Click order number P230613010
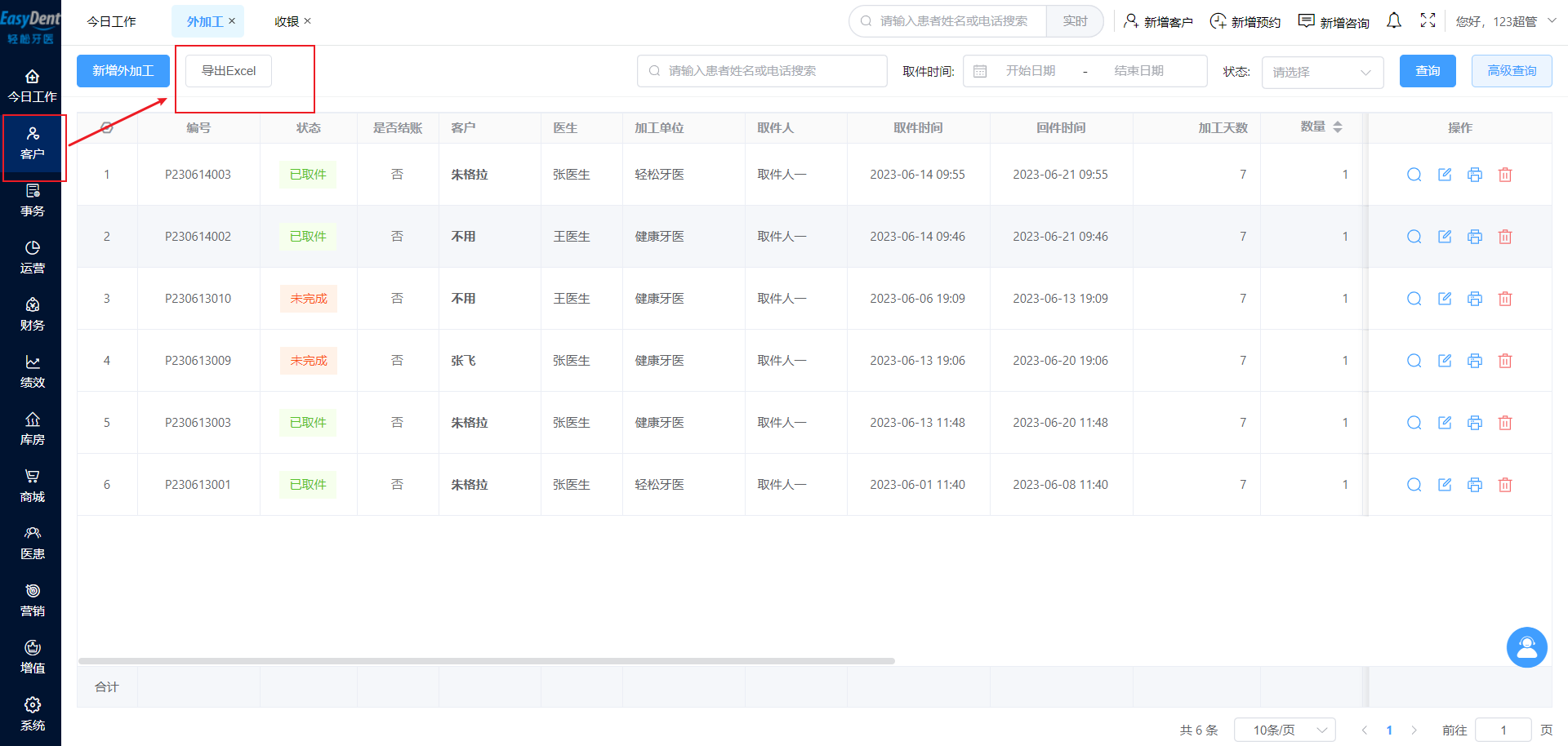 click(198, 299)
